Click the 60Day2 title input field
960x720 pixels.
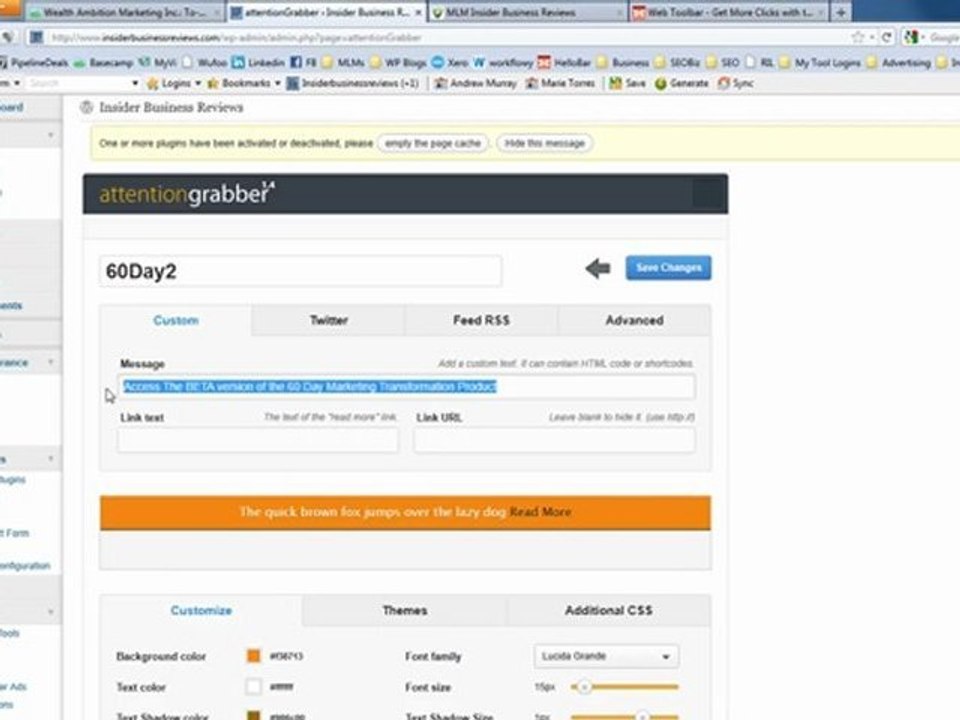[x=301, y=271]
